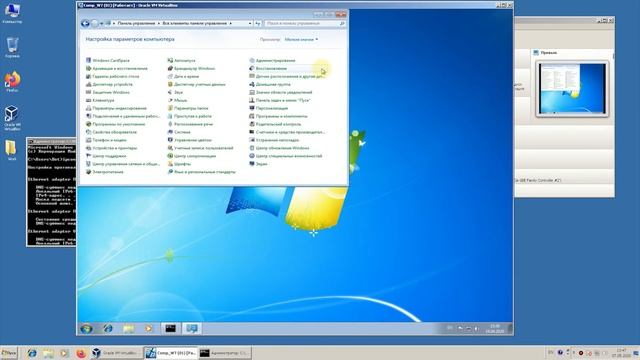Open Клавиатура (Keyboard) settings
This screenshot has width=640, height=360.
[100, 100]
